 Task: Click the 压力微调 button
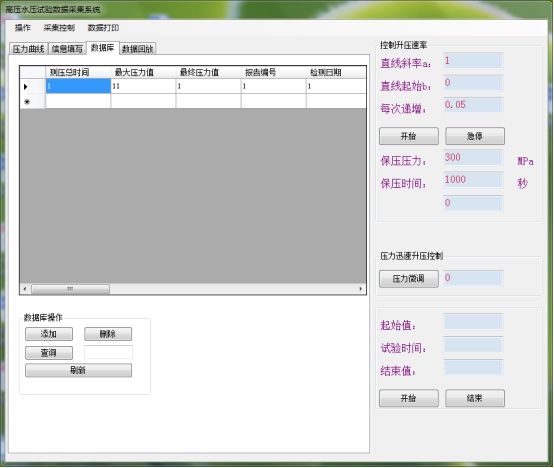[409, 279]
